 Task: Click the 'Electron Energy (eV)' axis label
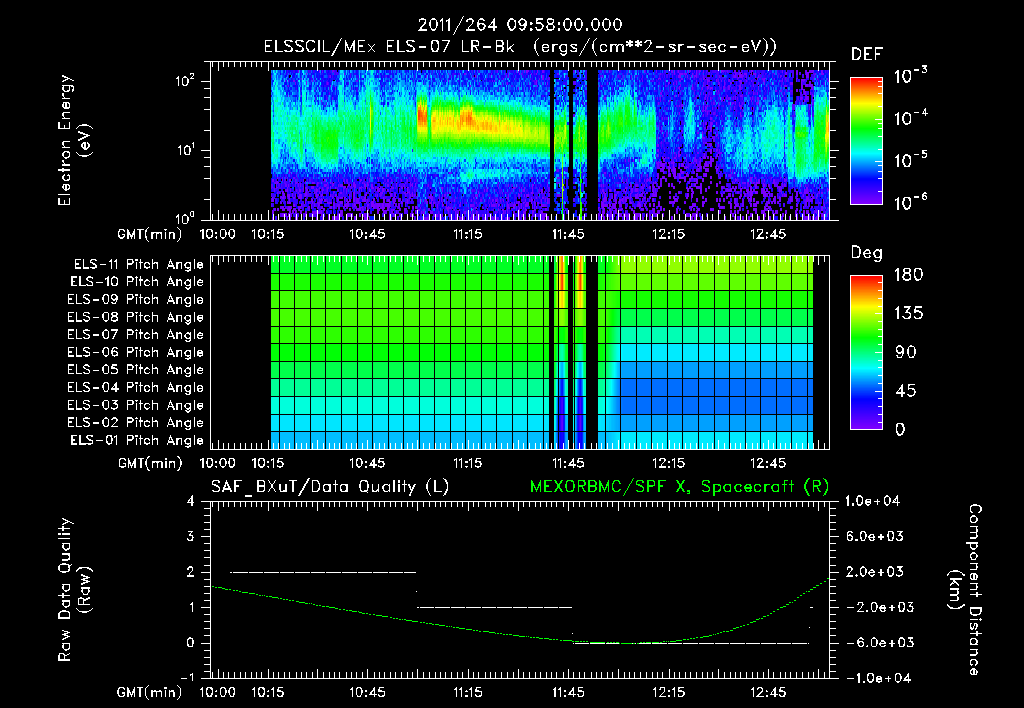tap(74, 140)
